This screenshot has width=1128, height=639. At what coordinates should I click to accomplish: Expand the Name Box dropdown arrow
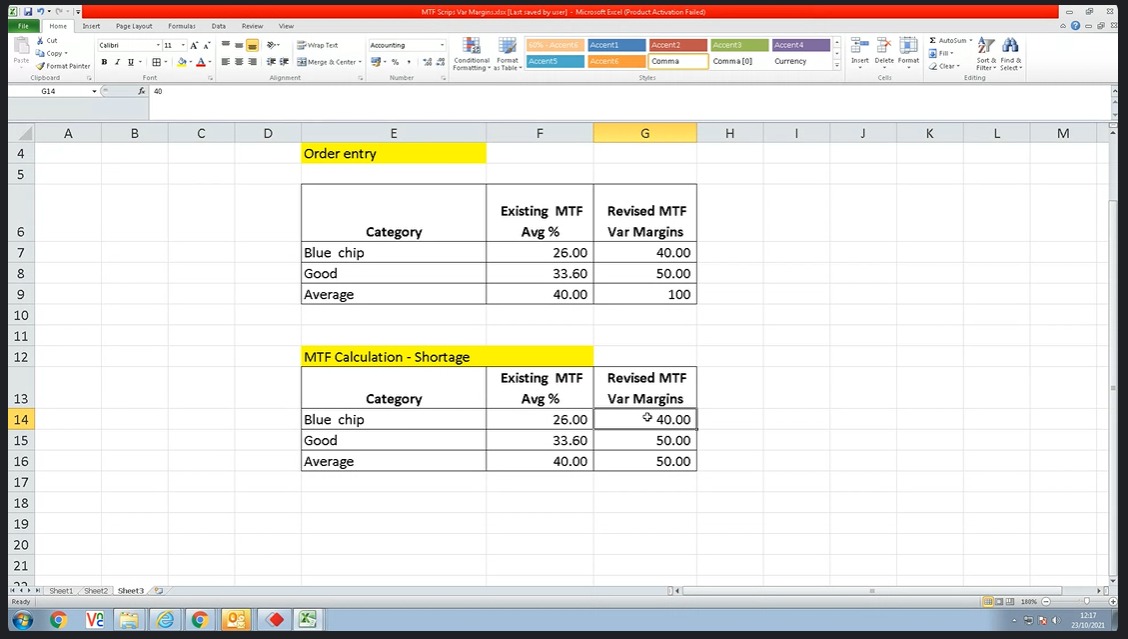[x=94, y=91]
